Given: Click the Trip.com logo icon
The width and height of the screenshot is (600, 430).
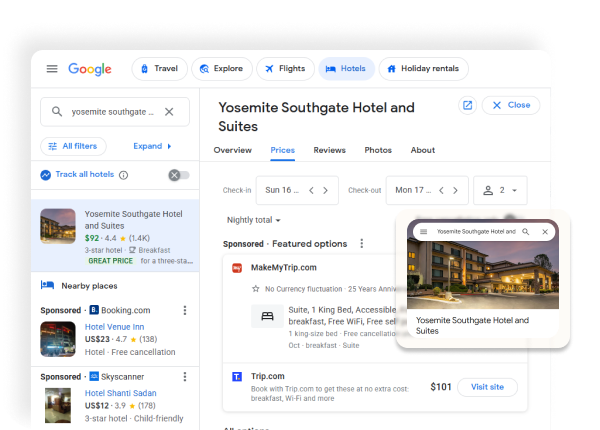Looking at the screenshot, I should pyautogui.click(x=237, y=377).
